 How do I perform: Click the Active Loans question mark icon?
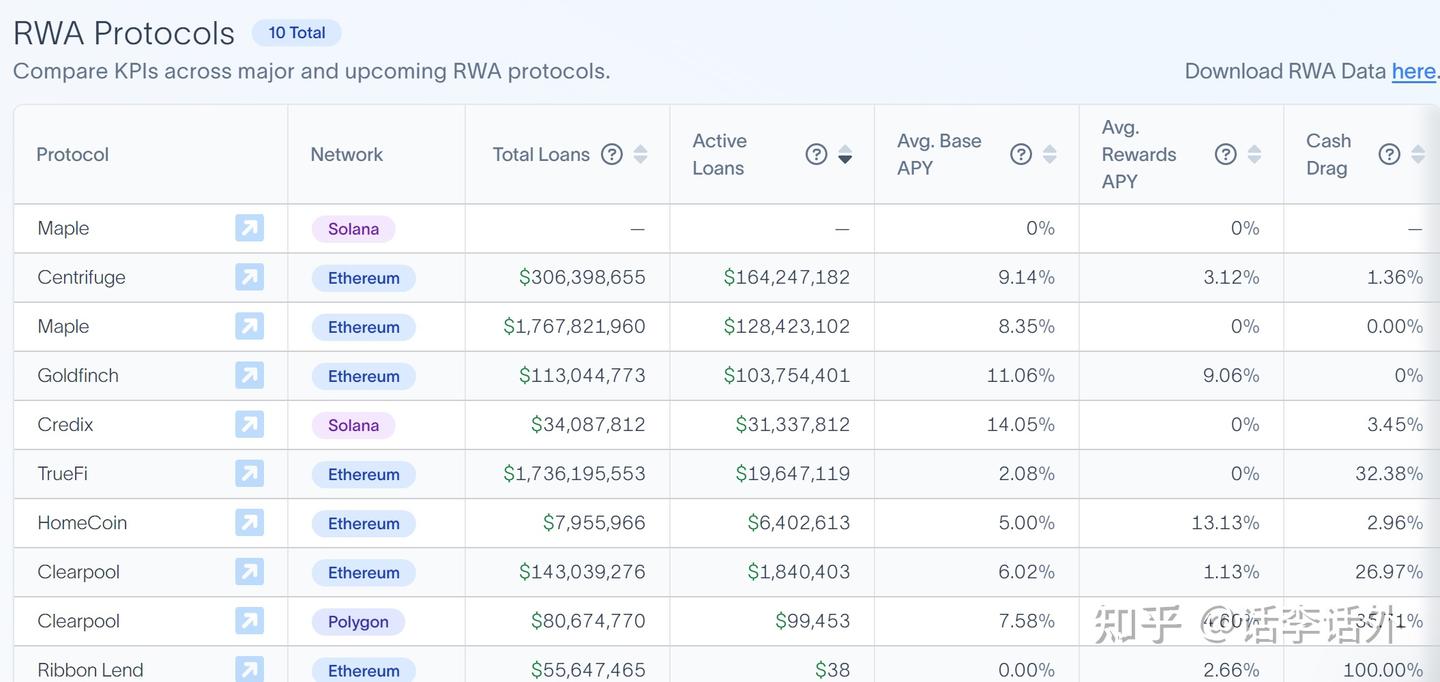point(816,154)
